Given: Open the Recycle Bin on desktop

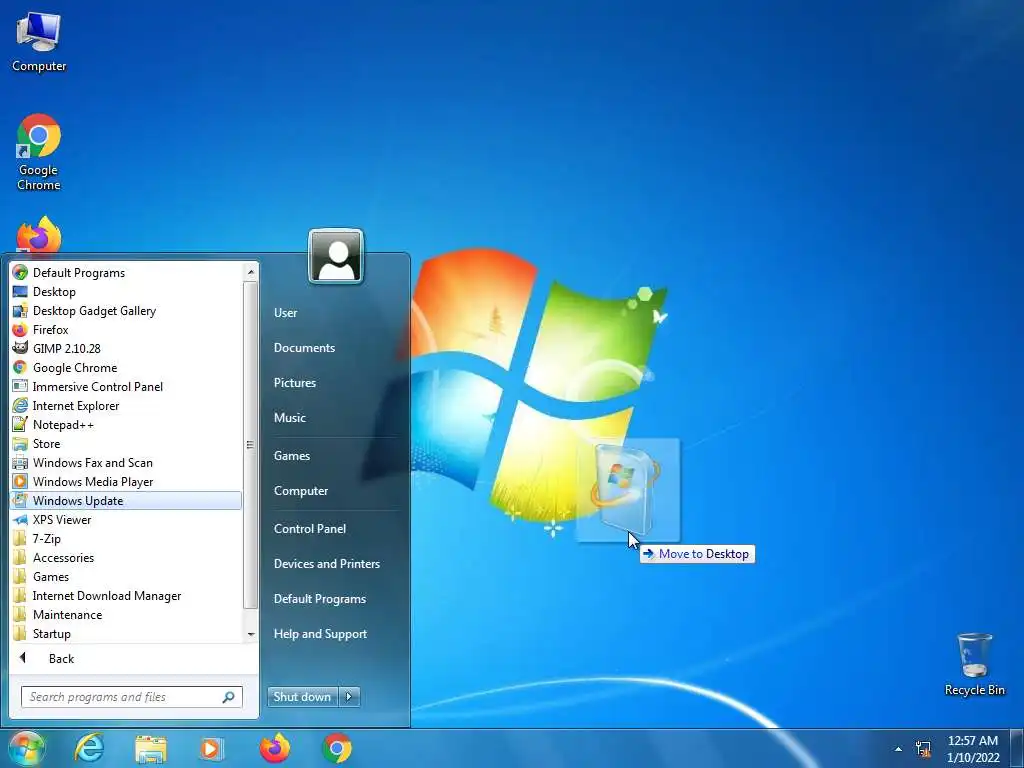Looking at the screenshot, I should [x=974, y=664].
